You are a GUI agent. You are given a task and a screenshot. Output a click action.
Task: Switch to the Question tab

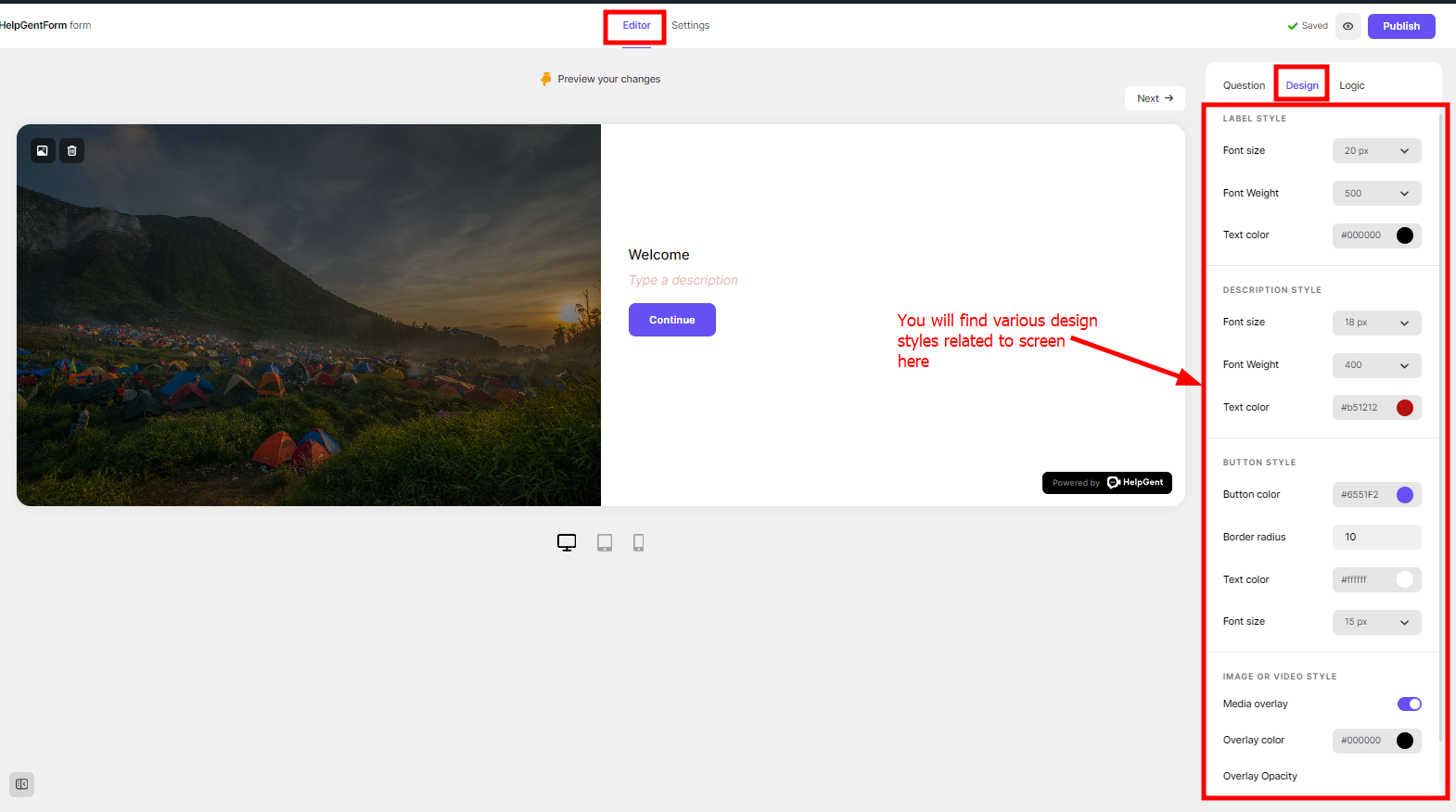1244,85
